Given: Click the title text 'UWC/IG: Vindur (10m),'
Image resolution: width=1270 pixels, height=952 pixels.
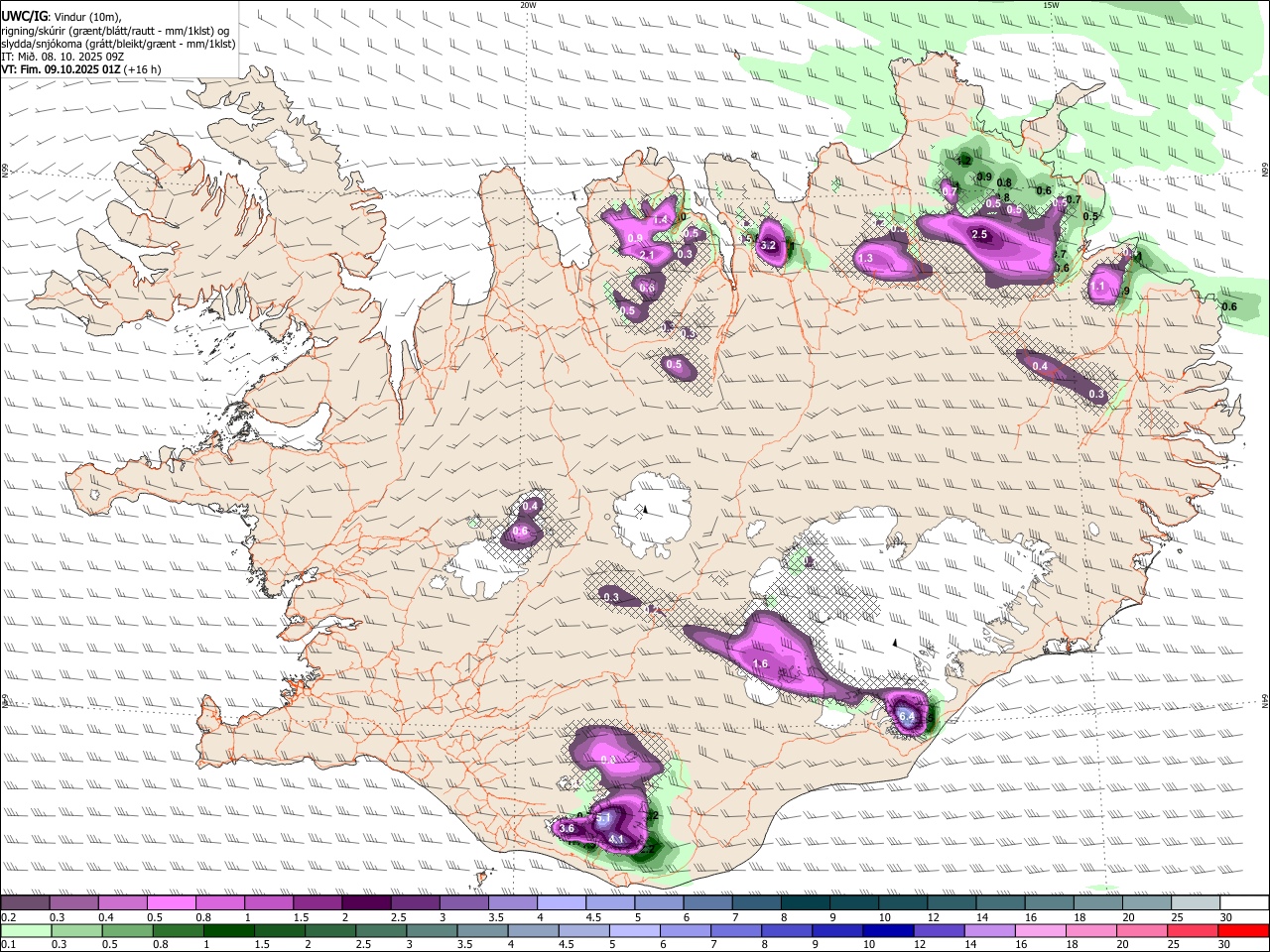Looking at the screenshot, I should tap(61, 17).
